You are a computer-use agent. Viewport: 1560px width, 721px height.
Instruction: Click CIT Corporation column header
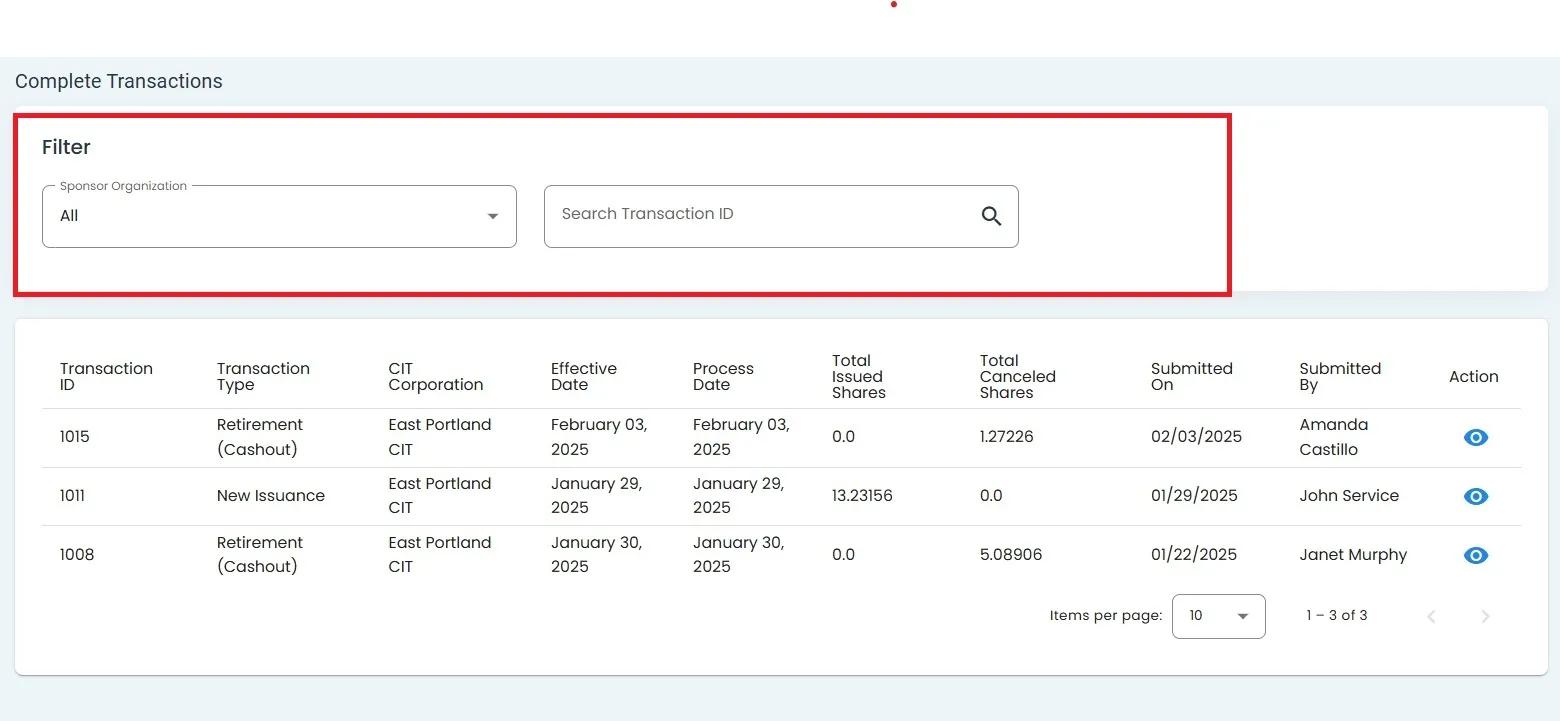point(435,376)
